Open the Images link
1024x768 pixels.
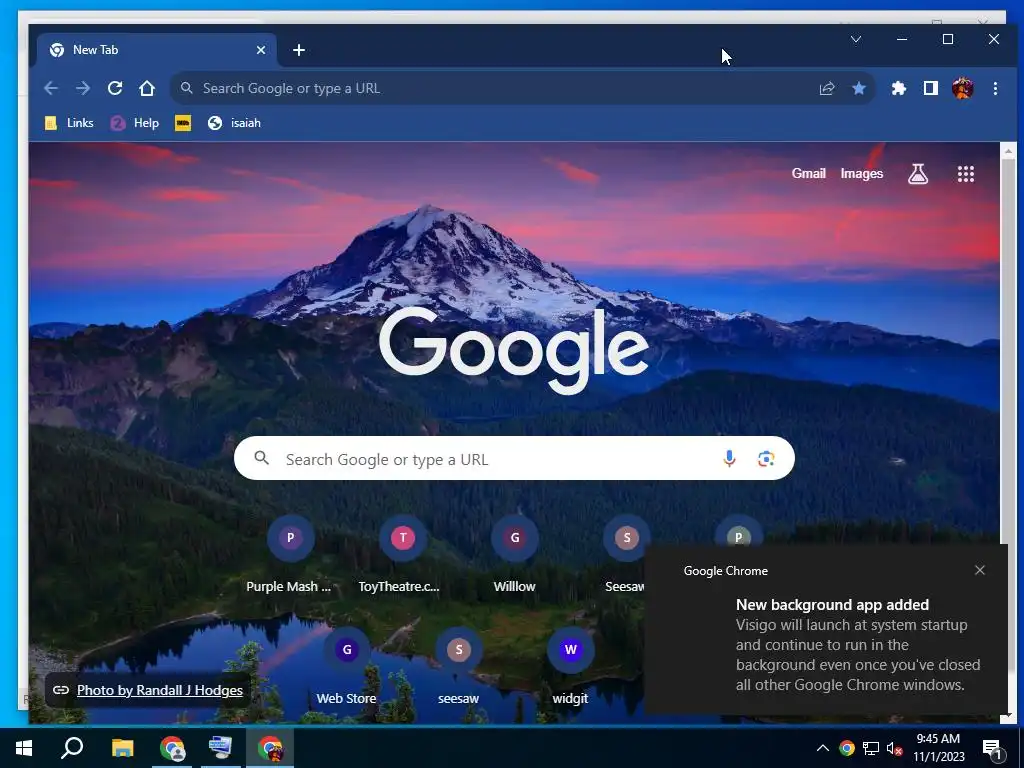tap(861, 174)
